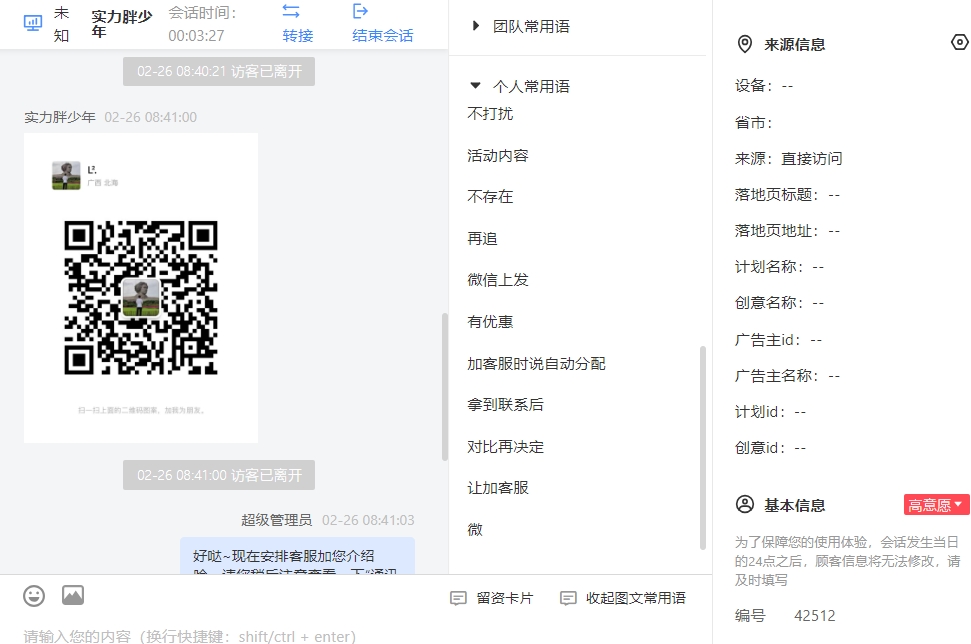The image size is (971, 644).
Task: Click the 超级管理员 sender label
Action: (277, 520)
